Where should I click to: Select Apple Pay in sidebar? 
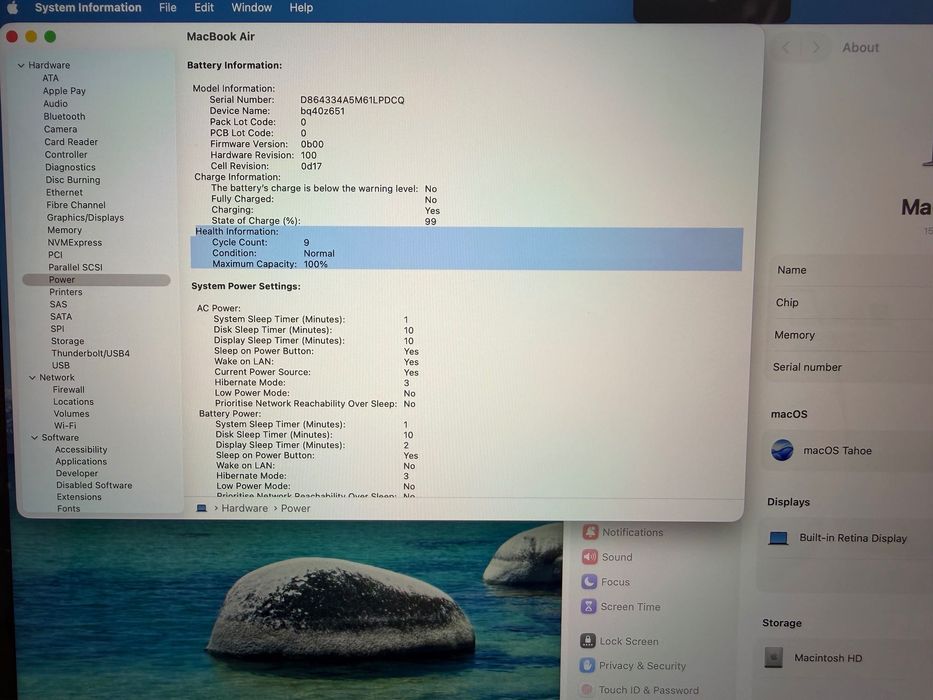click(x=64, y=91)
